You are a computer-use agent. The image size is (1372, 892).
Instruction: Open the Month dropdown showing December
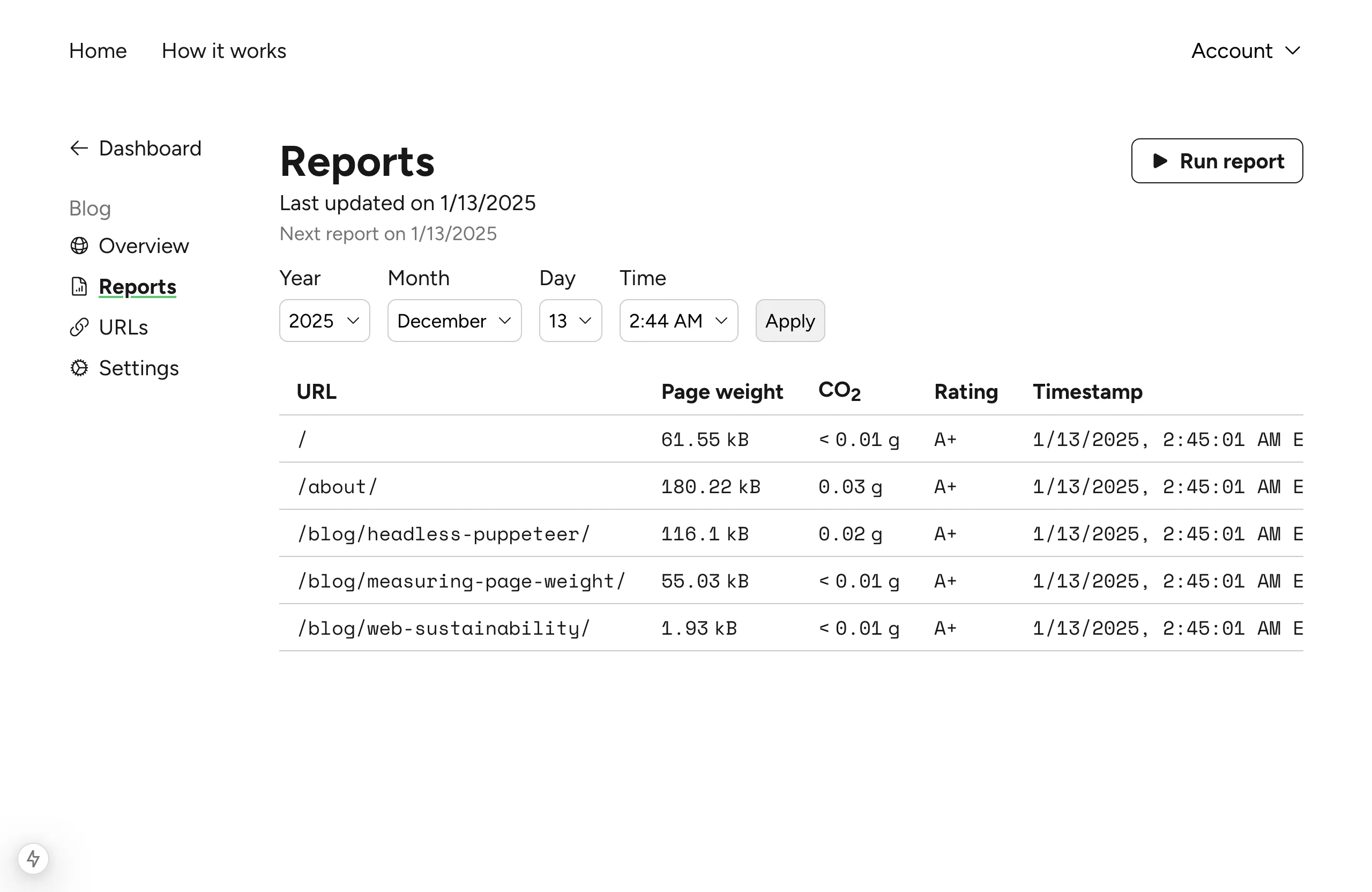click(x=454, y=321)
